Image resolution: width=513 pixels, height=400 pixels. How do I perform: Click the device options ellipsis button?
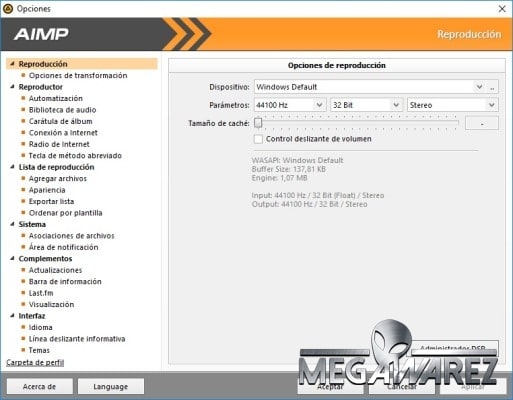coord(492,87)
